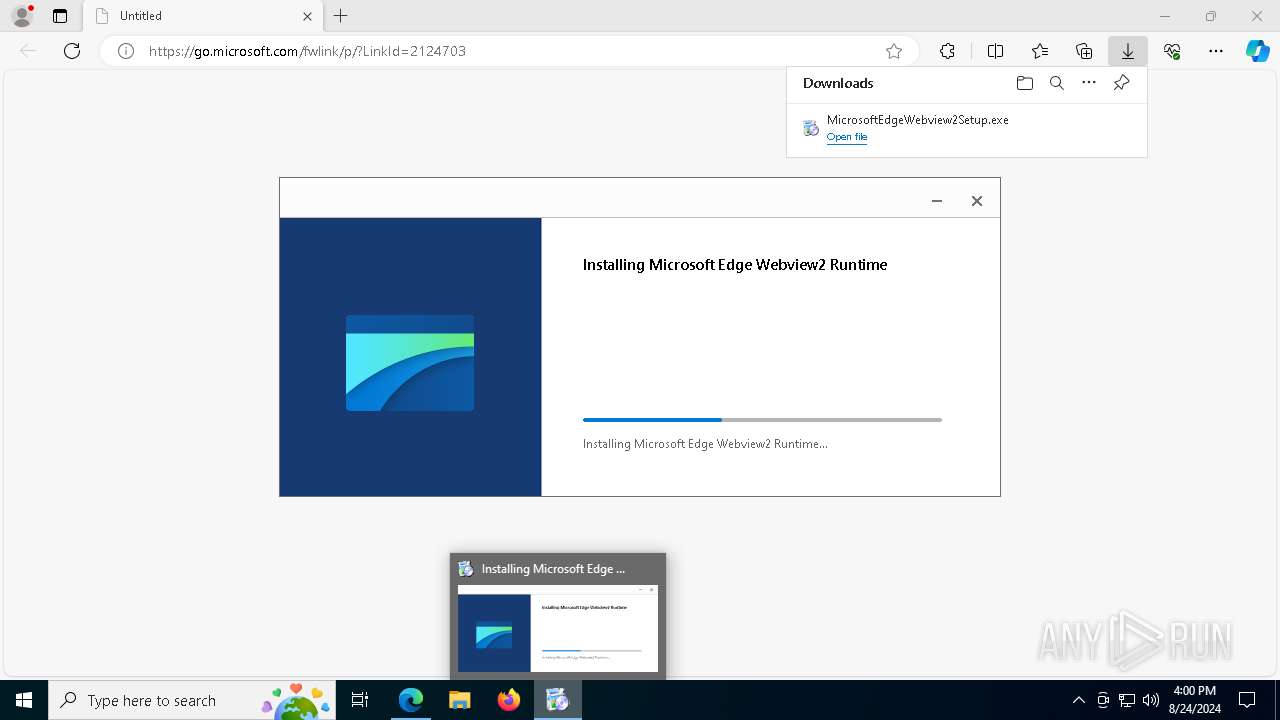Image resolution: width=1280 pixels, height=720 pixels.
Task: Open the Edge profile avatar icon
Action: (22, 16)
